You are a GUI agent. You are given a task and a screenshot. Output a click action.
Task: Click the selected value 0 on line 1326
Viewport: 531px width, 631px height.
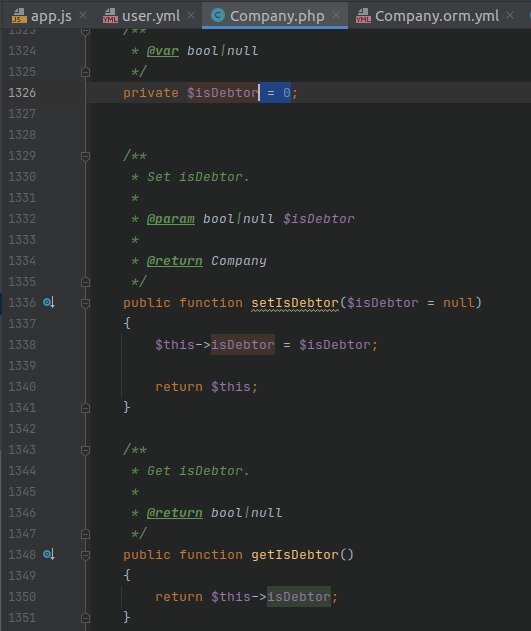click(x=286, y=93)
